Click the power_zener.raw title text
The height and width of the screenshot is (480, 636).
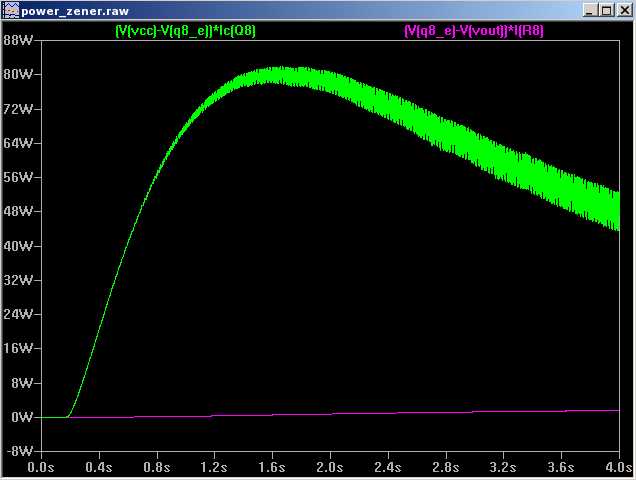pos(75,11)
